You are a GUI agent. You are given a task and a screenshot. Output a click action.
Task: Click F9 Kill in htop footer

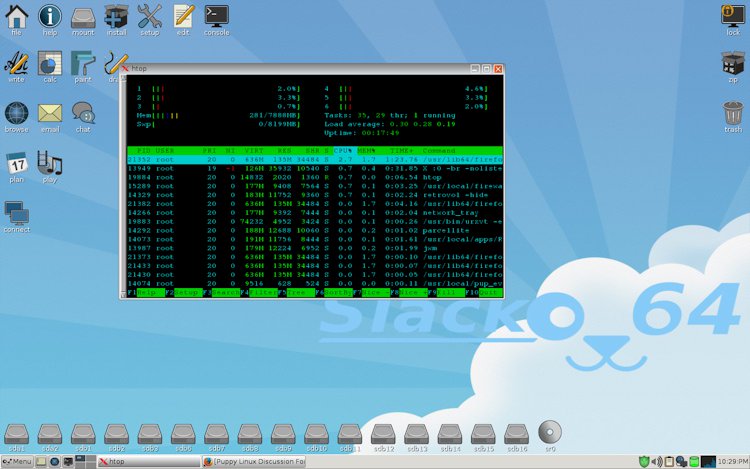pyautogui.click(x=447, y=293)
